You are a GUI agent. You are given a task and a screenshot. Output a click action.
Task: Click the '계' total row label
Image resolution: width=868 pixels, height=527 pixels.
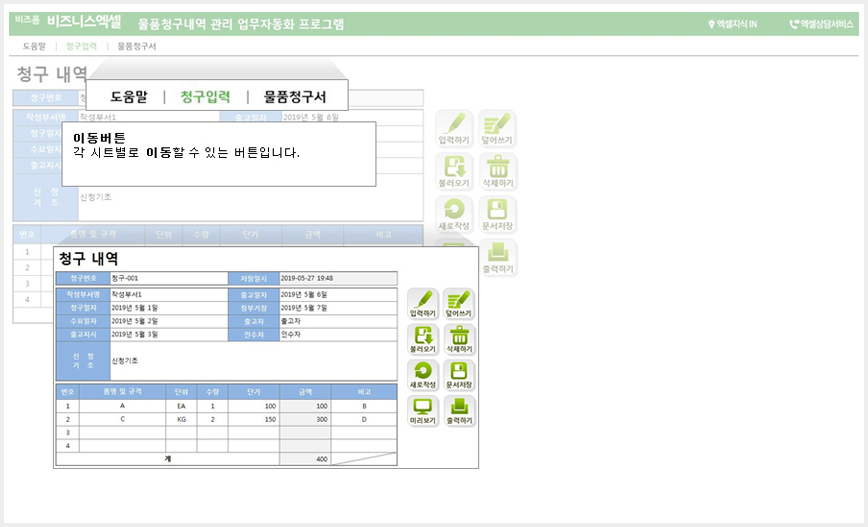click(168, 459)
